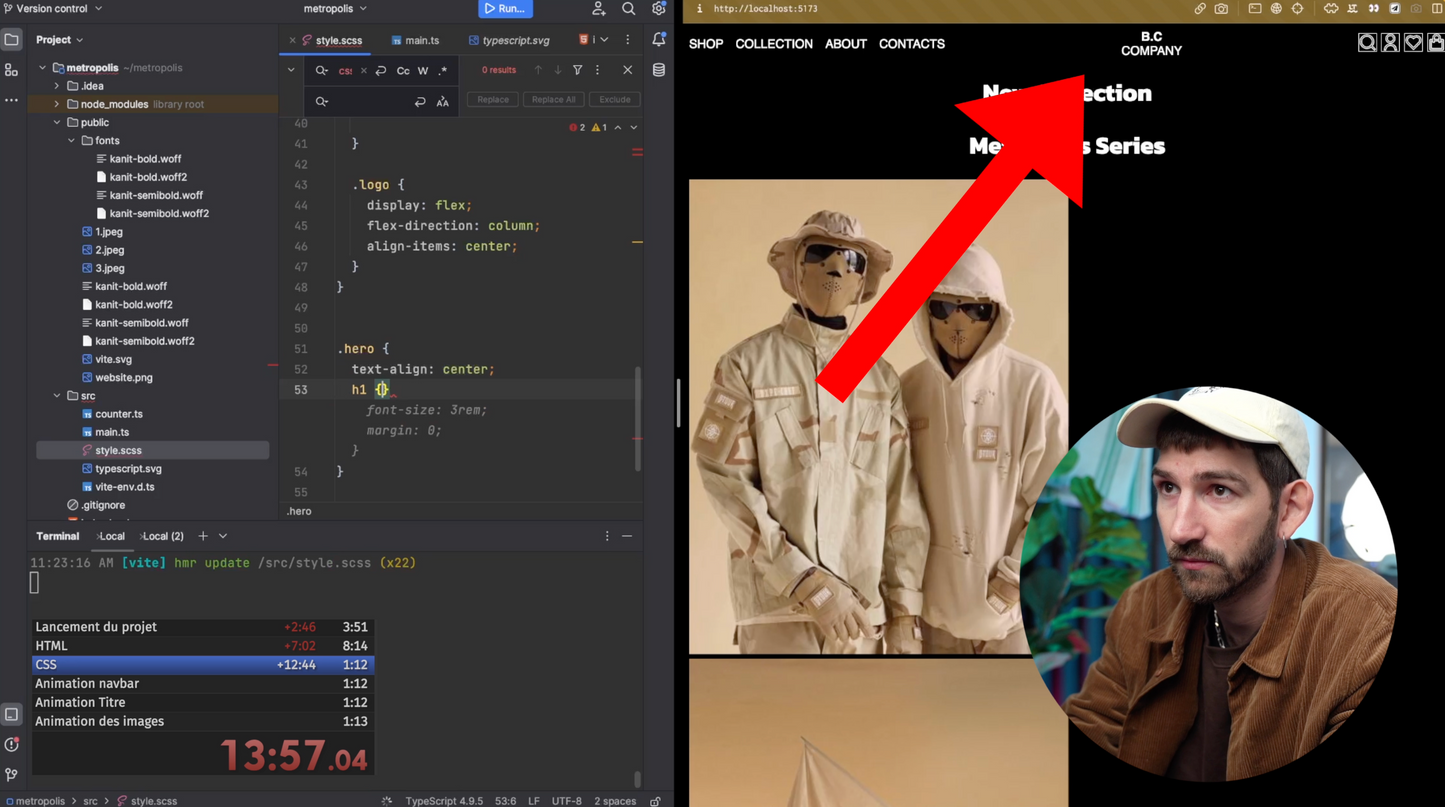Open the IDE settings gear

(x=658, y=9)
